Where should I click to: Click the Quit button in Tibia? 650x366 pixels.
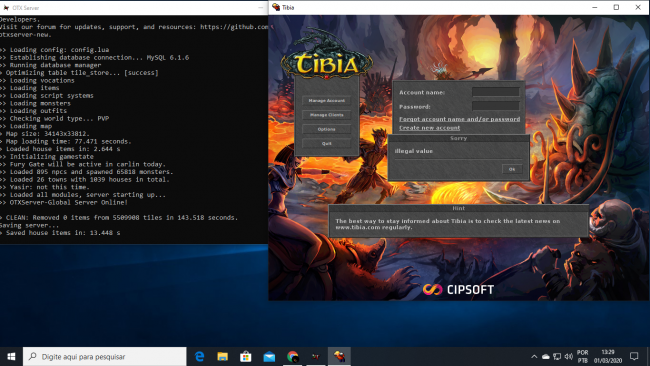tap(327, 143)
